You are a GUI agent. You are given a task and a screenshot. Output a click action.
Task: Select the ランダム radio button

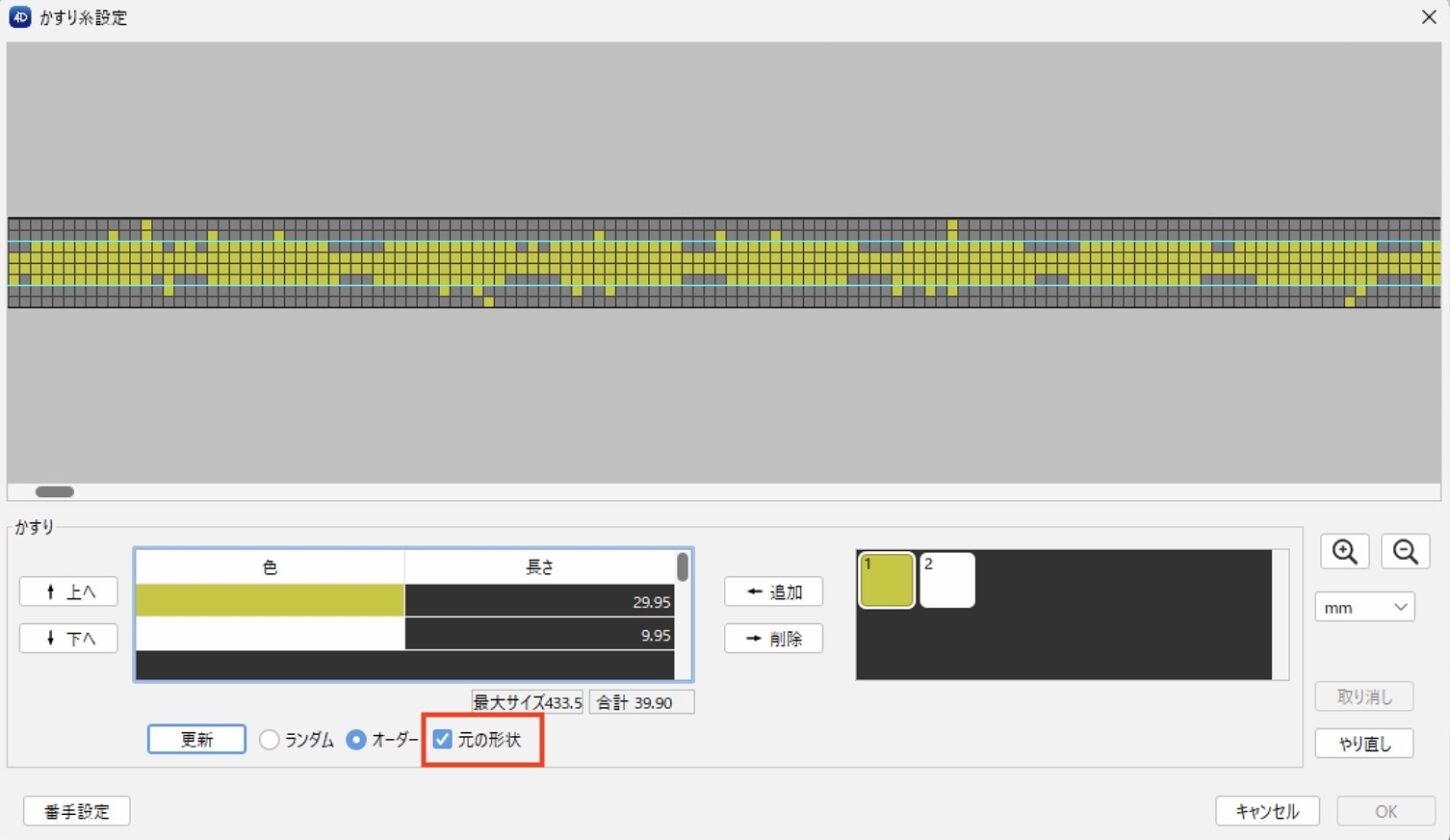(x=269, y=740)
